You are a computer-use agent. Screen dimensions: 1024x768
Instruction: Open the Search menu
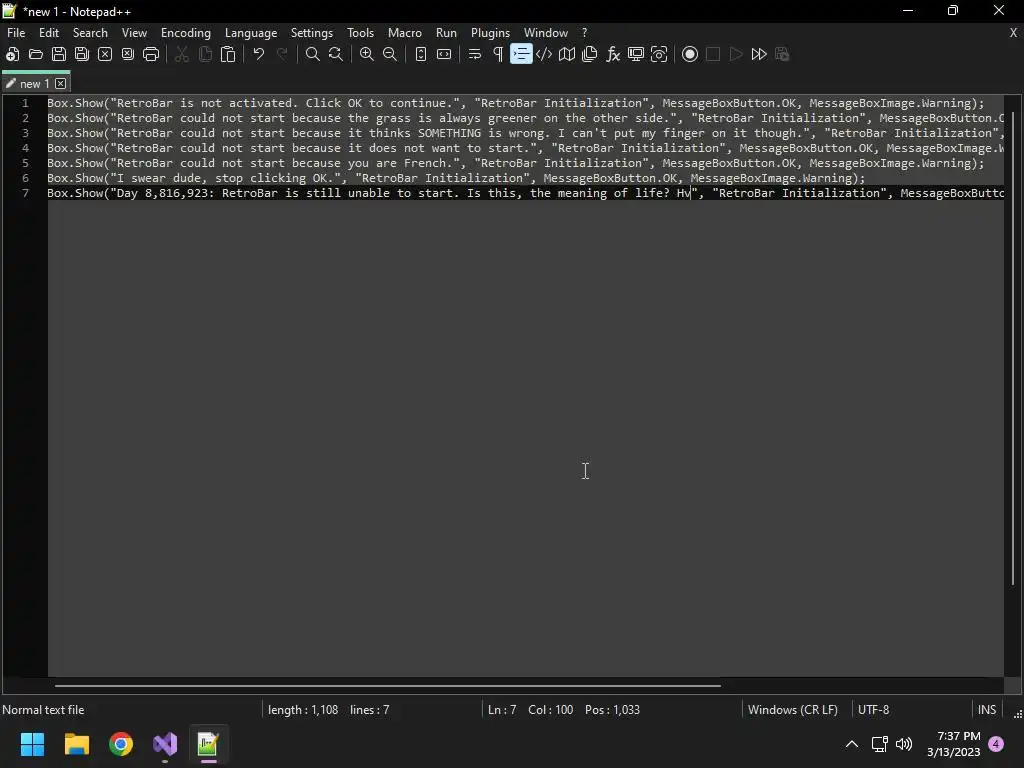[x=90, y=33]
